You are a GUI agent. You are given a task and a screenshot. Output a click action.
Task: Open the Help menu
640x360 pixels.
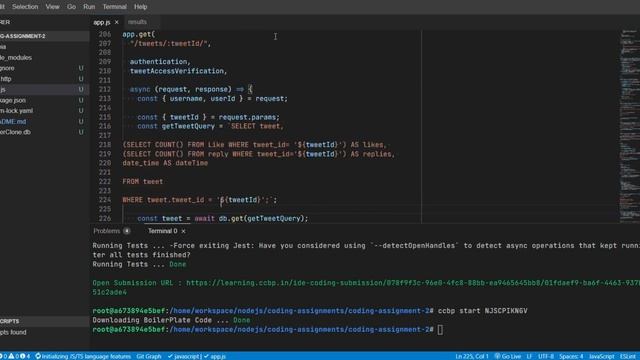click(140, 7)
